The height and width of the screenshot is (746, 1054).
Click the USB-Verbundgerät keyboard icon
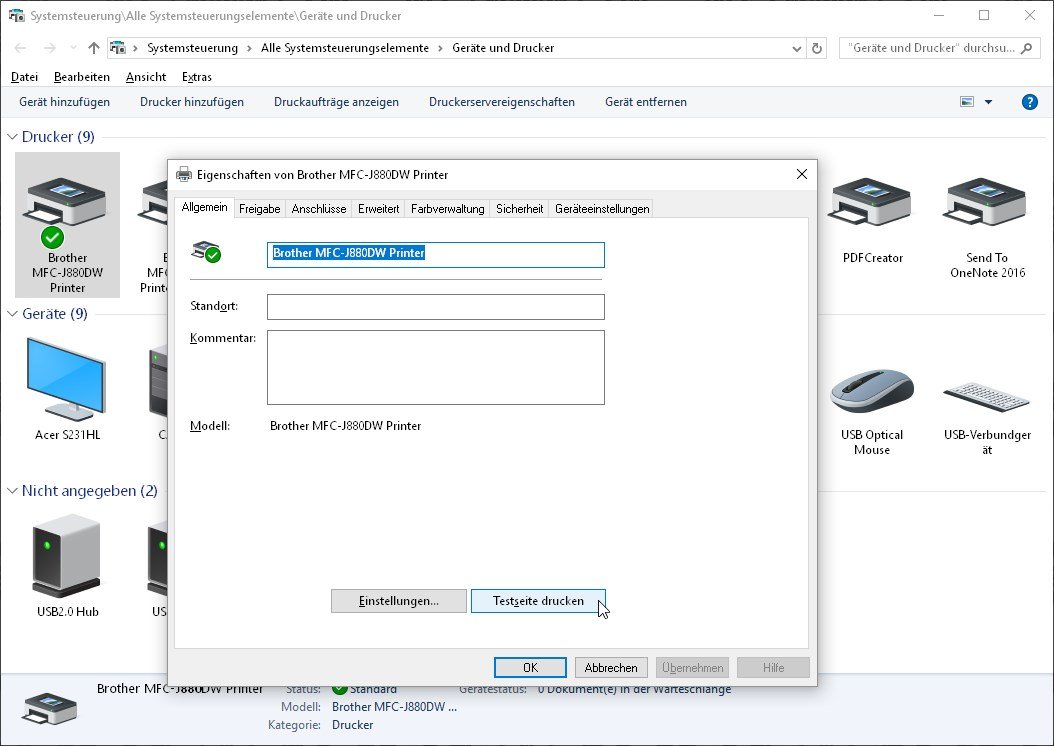point(986,395)
